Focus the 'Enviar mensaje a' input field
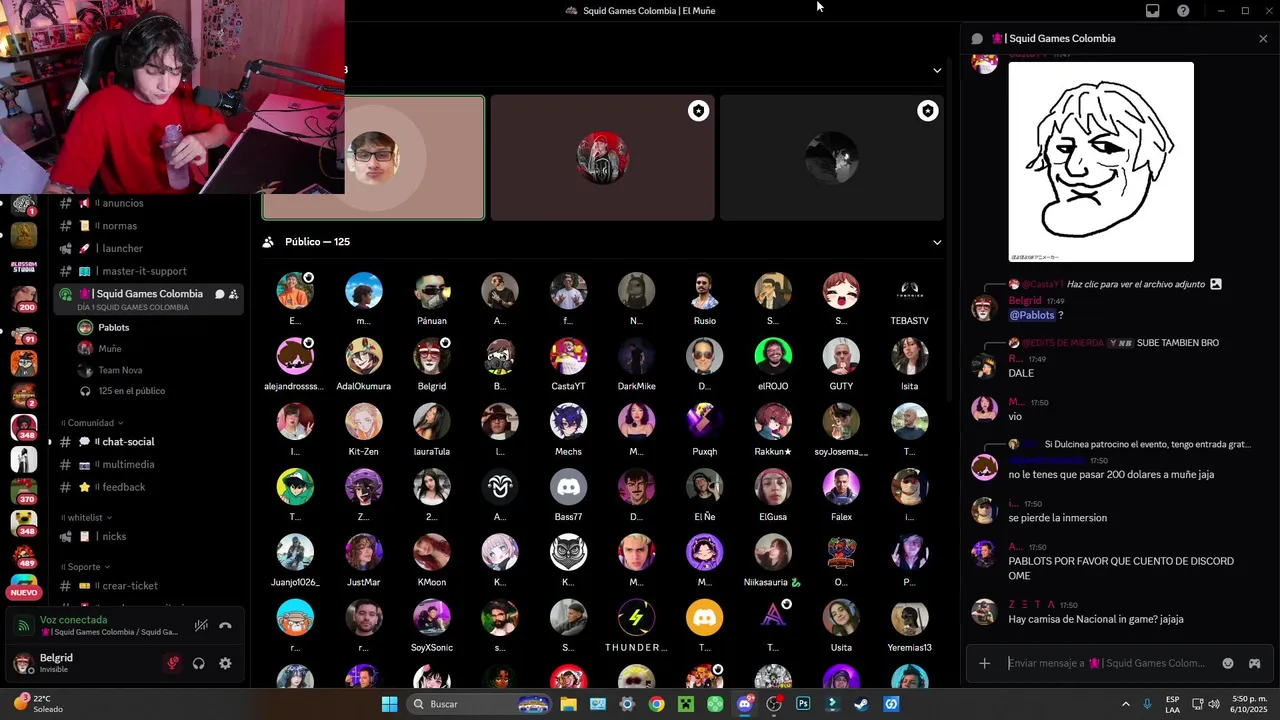 [1107, 663]
